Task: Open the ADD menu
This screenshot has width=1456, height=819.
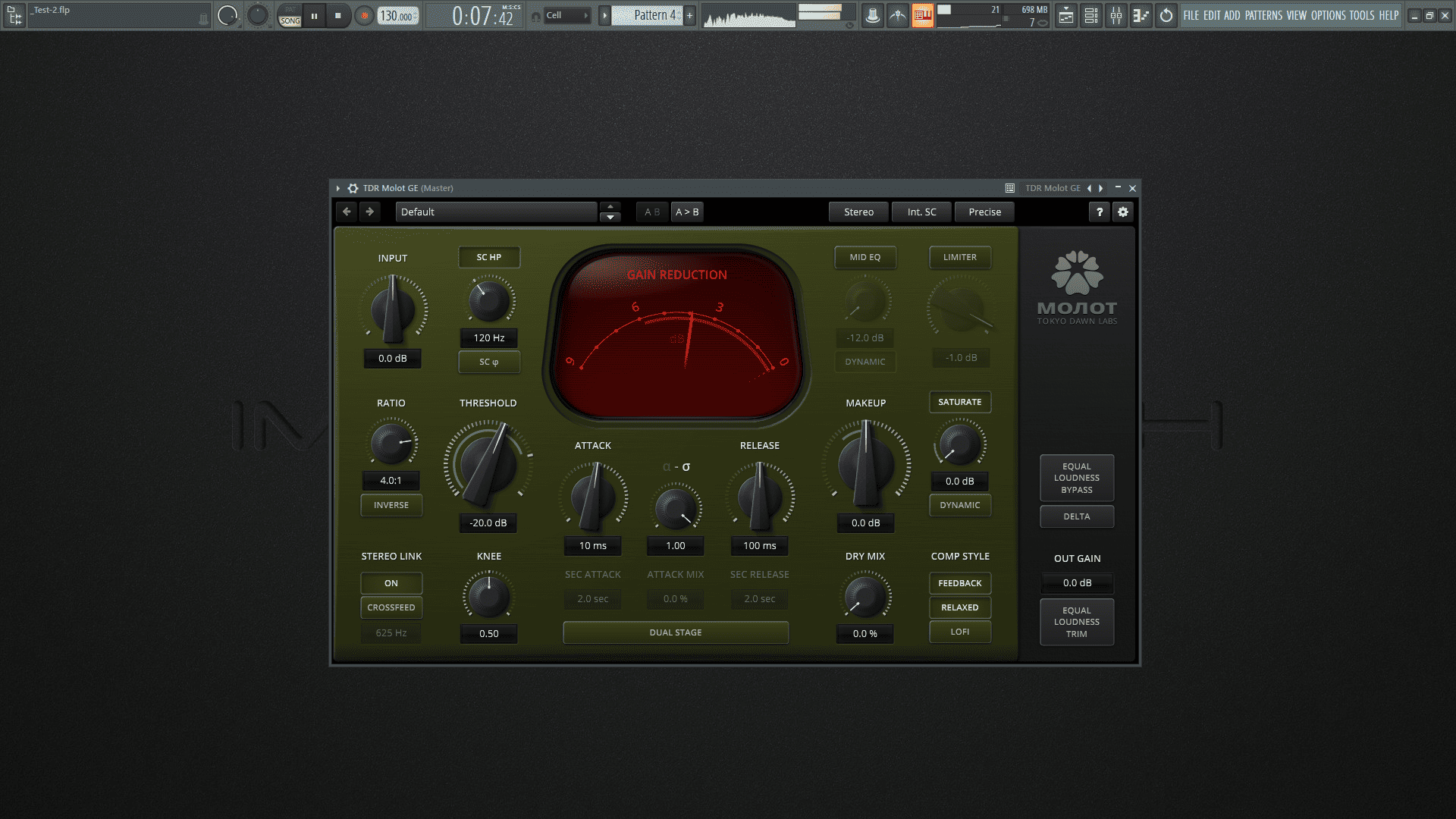Action: 1232,15
